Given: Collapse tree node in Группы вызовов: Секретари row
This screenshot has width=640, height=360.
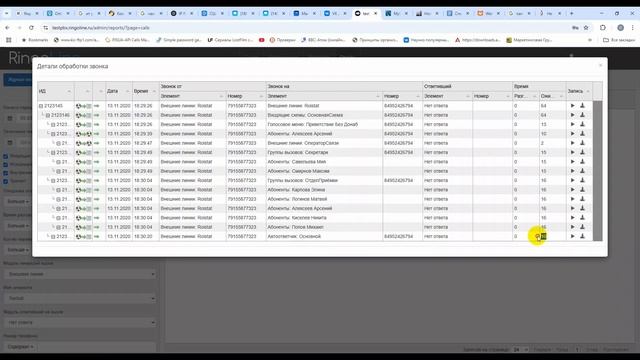Looking at the screenshot, I should tap(53, 153).
